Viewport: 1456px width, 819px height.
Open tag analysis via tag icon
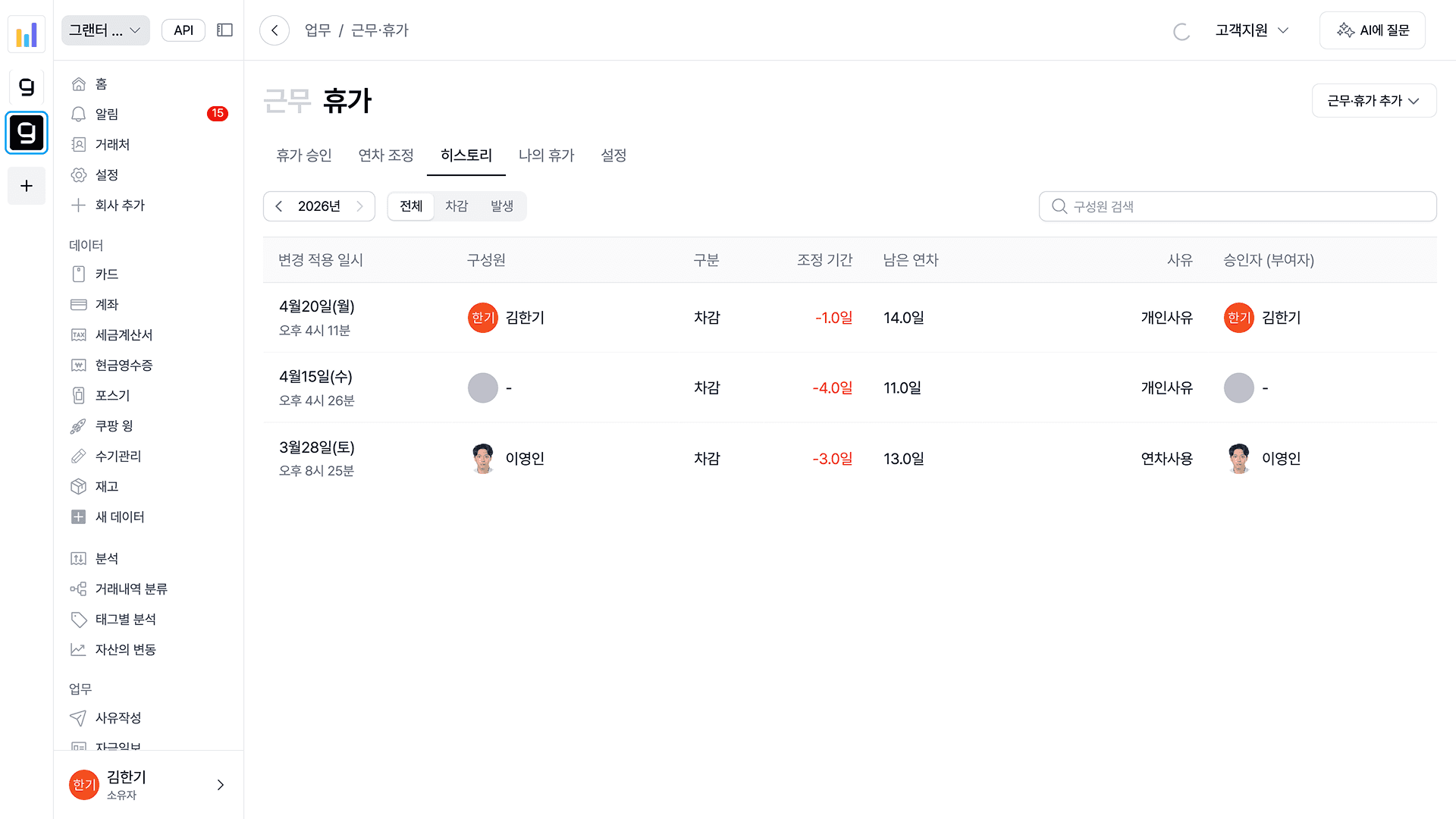(78, 620)
